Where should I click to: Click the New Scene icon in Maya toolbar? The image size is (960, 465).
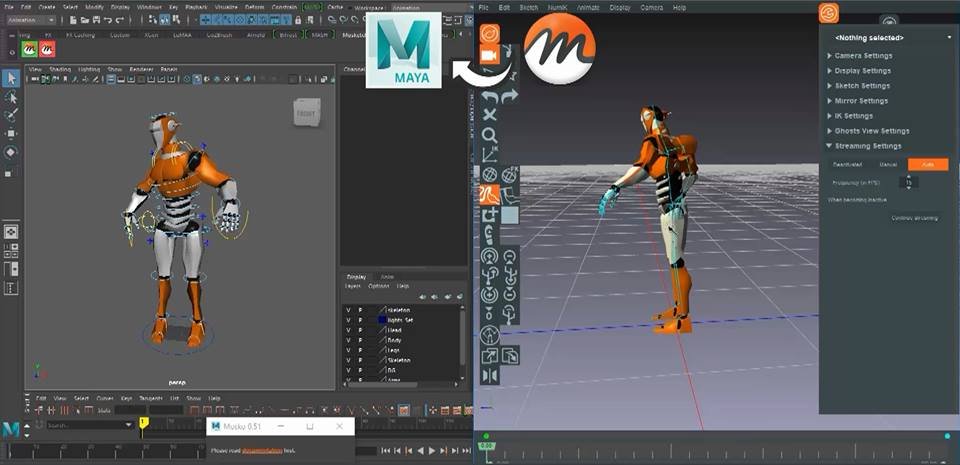[73, 20]
